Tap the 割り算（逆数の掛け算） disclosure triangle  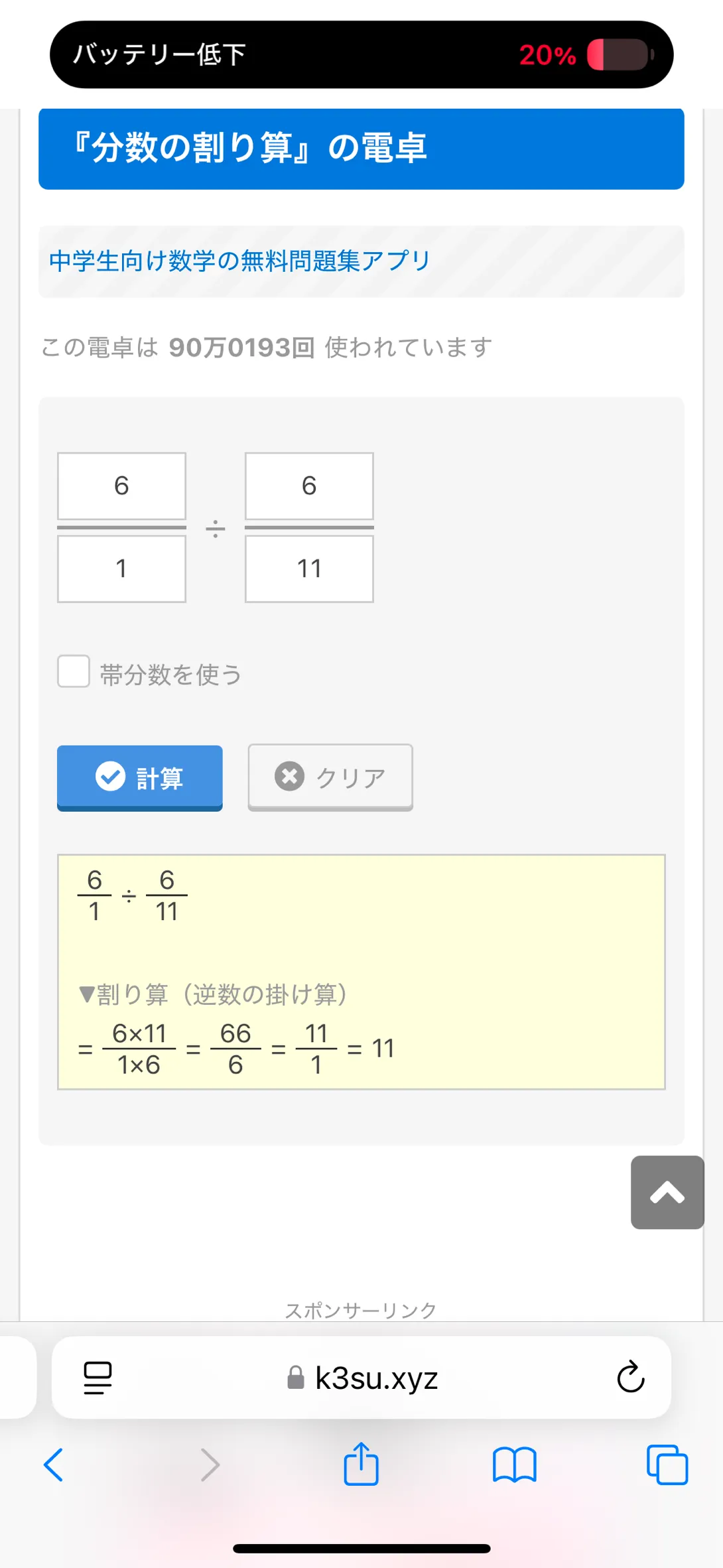(86, 994)
